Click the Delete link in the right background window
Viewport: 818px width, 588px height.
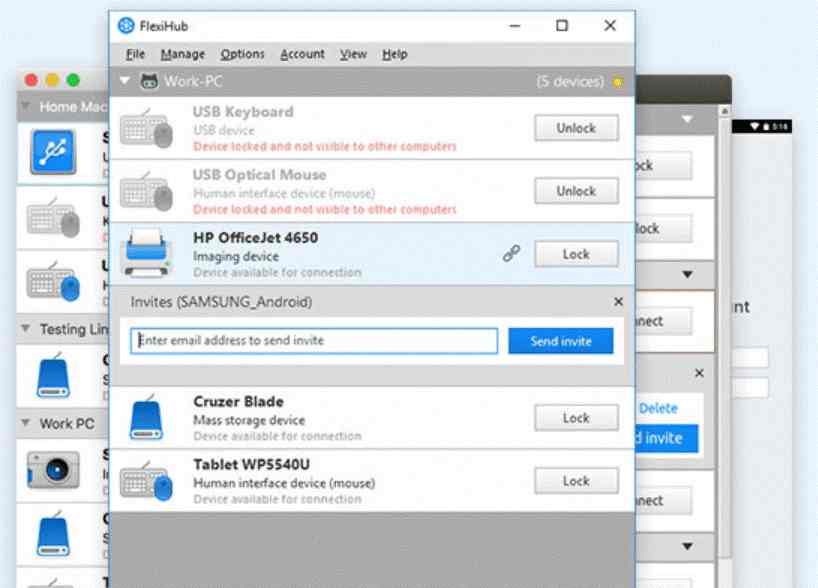(658, 408)
